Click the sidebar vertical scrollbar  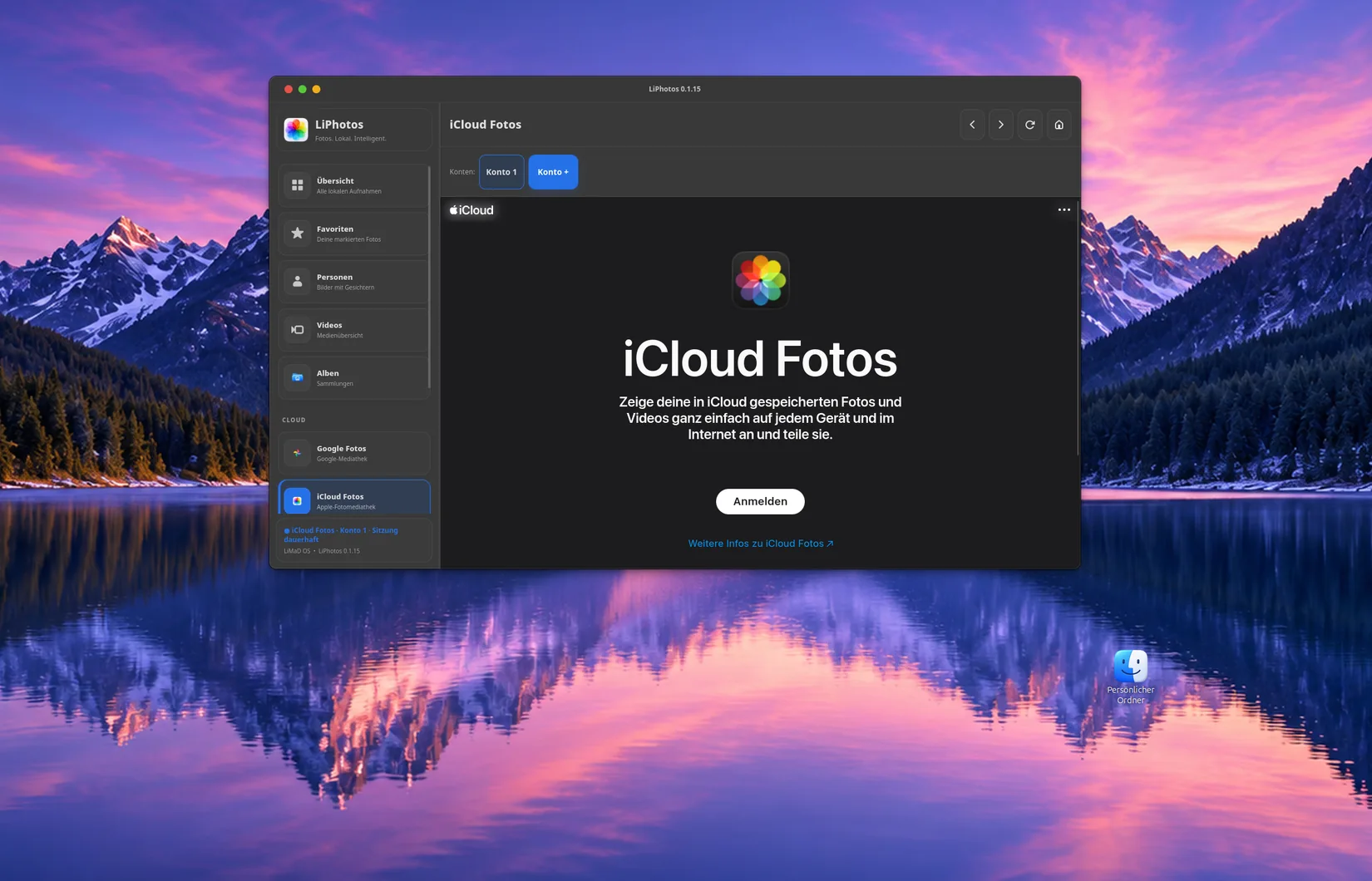pyautogui.click(x=429, y=277)
